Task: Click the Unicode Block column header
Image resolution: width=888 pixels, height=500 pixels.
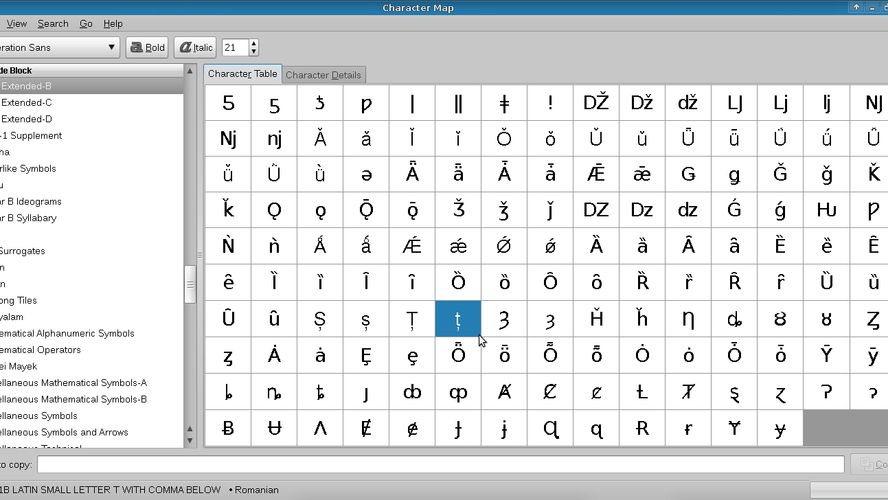Action: 91,71
